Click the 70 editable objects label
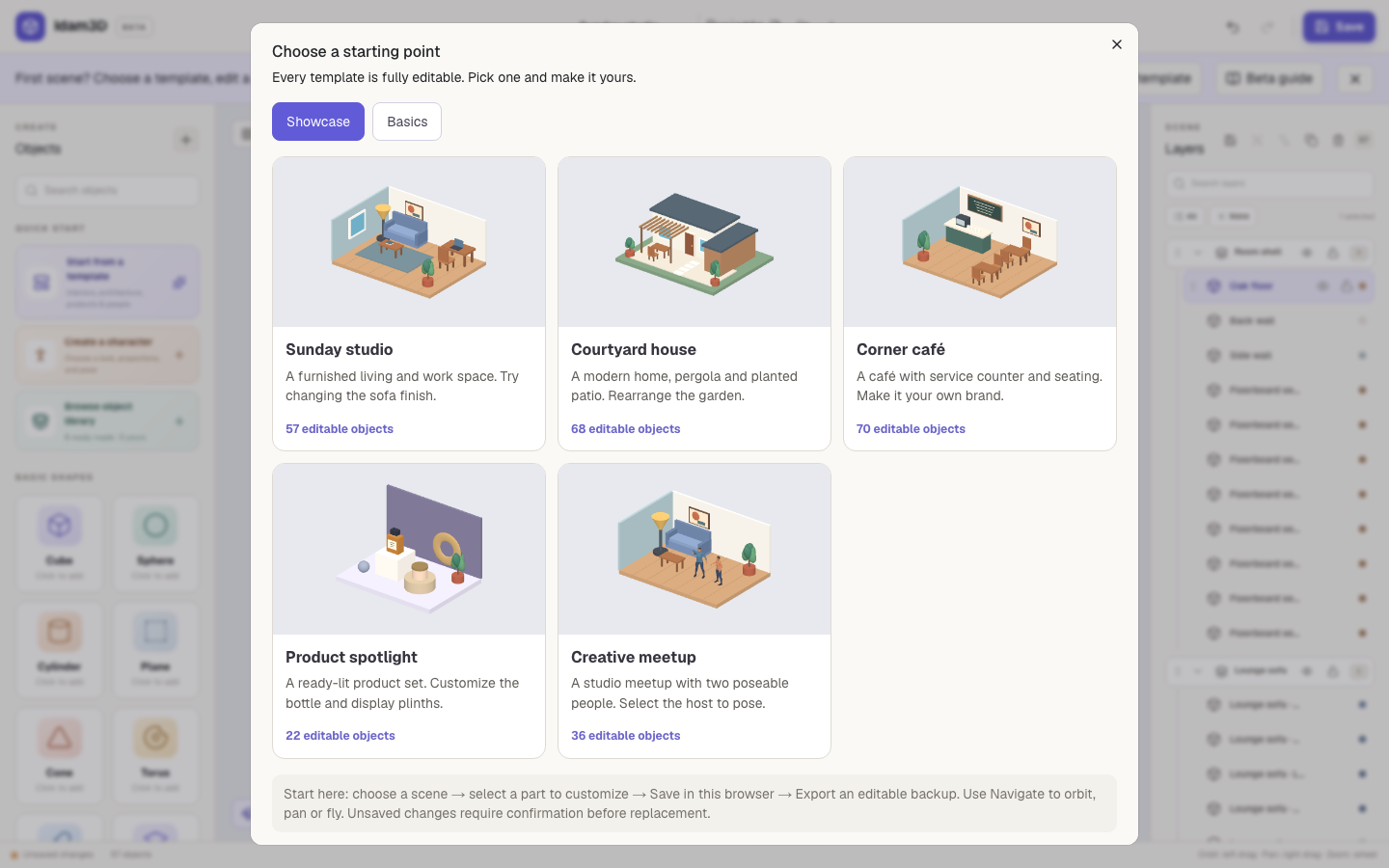Viewport: 1389px width, 868px height. 911,429
